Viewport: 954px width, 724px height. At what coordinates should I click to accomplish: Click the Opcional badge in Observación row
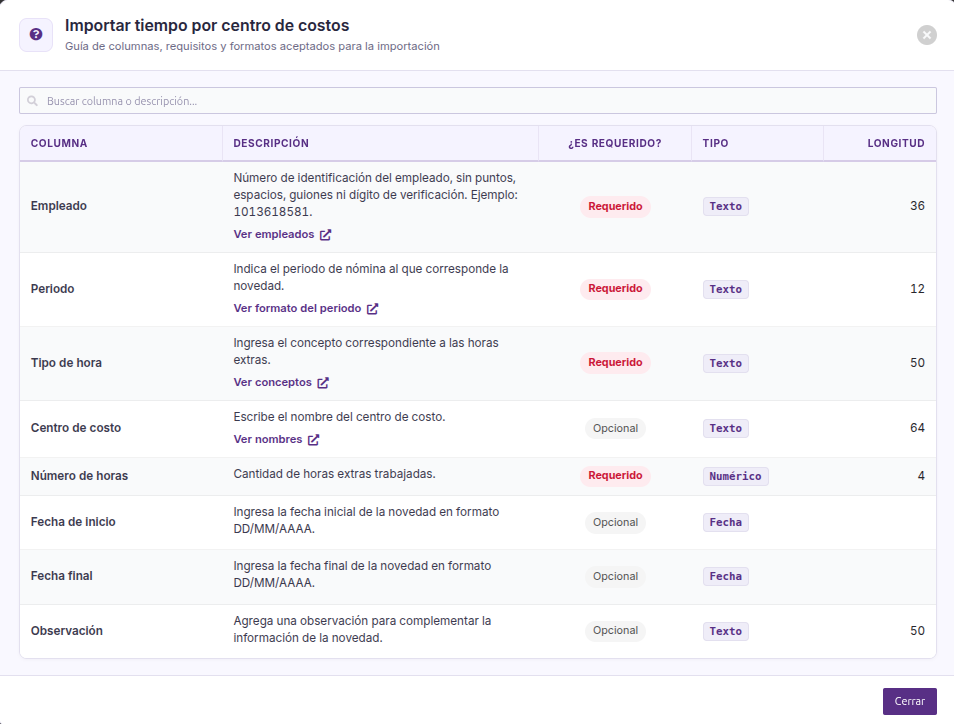(615, 631)
